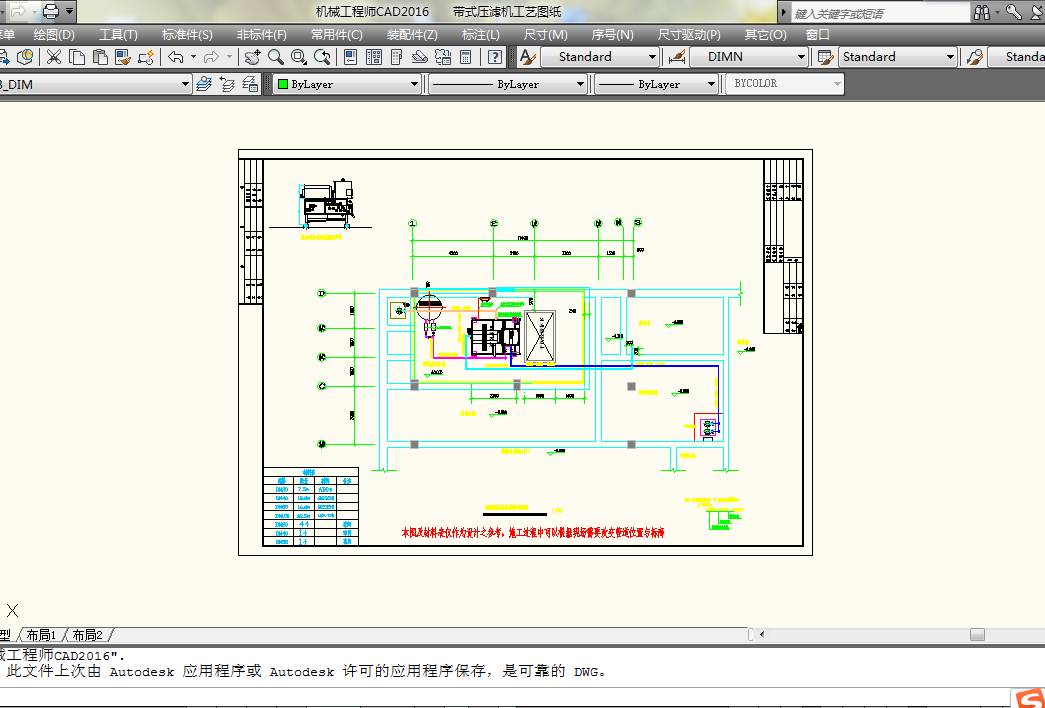Open the Text Style manager icon
This screenshot has height=708, width=1045.
point(527,57)
